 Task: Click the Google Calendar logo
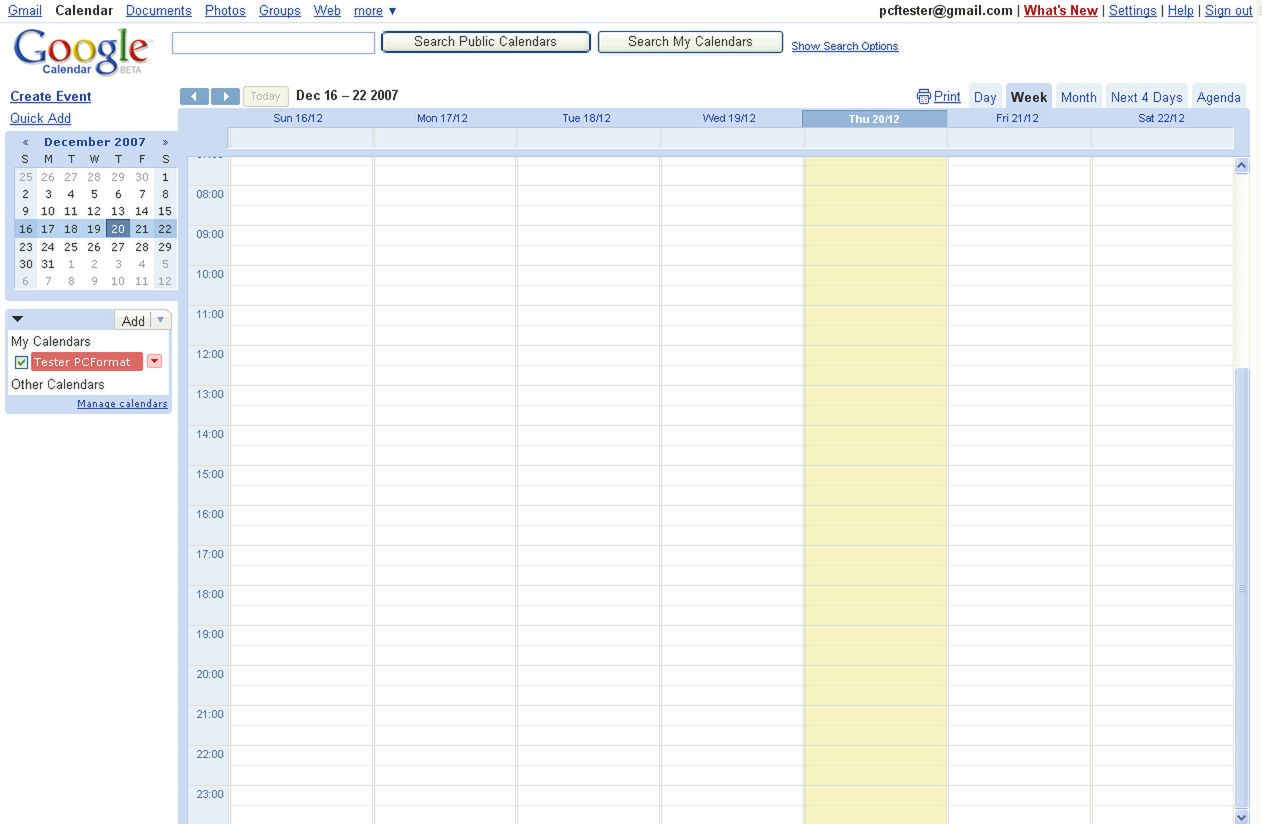[82, 52]
